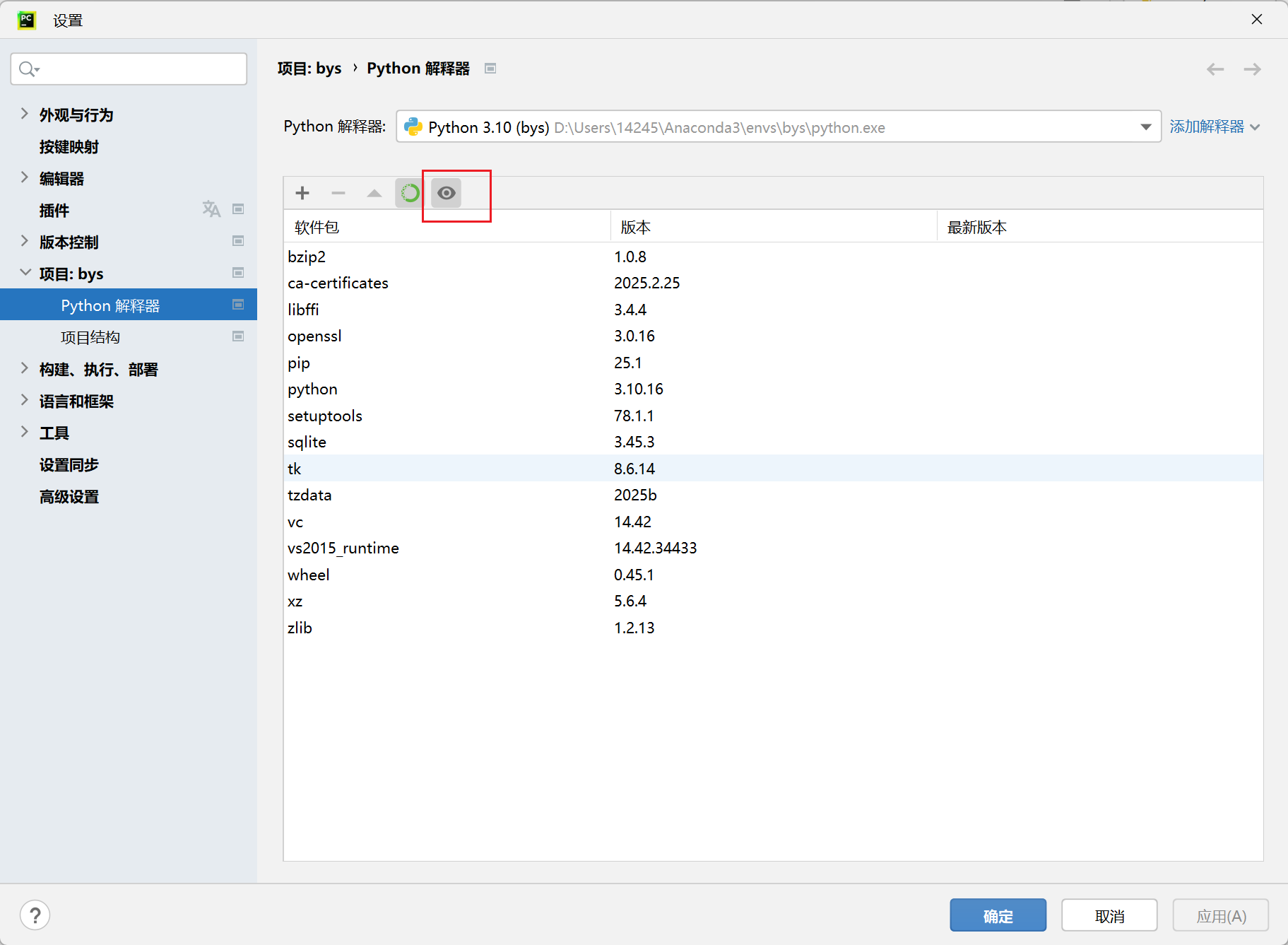The image size is (1288, 945).
Task: Open 设置同步 settings
Action: pyautogui.click(x=69, y=465)
